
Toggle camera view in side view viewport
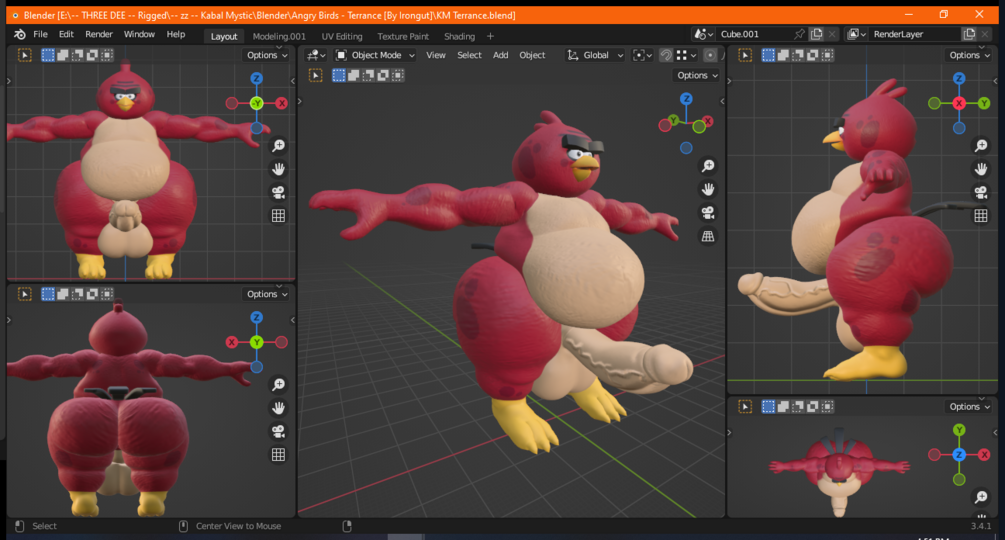(x=981, y=192)
